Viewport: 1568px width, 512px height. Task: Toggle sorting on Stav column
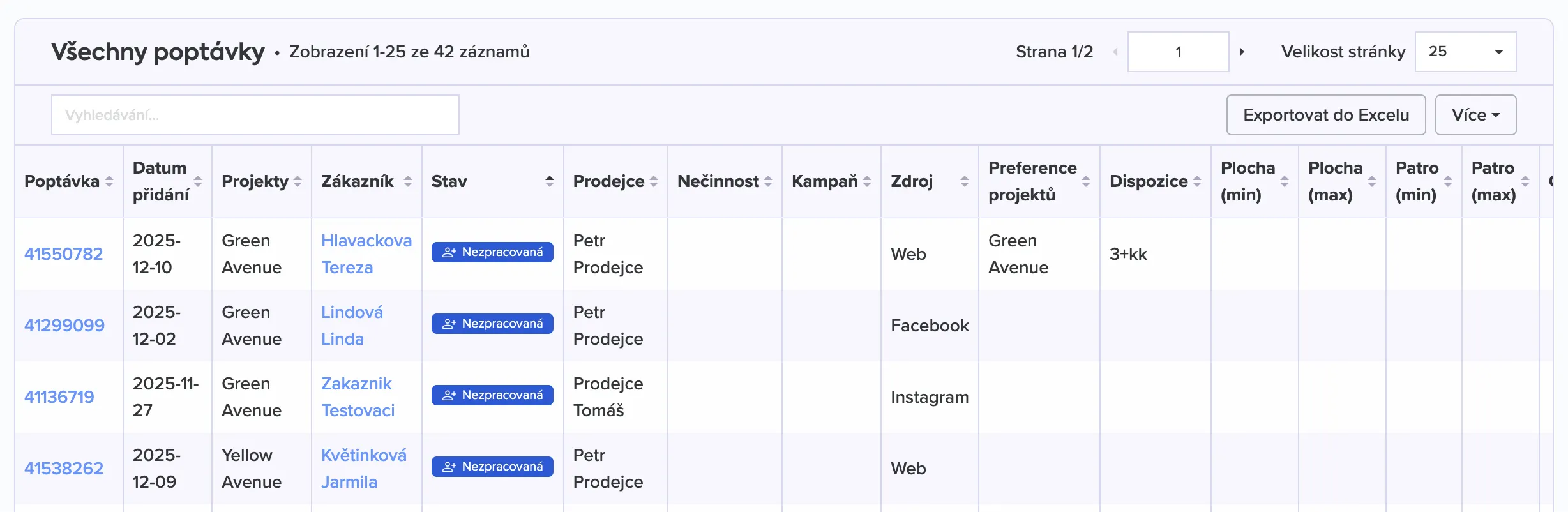[x=549, y=182]
